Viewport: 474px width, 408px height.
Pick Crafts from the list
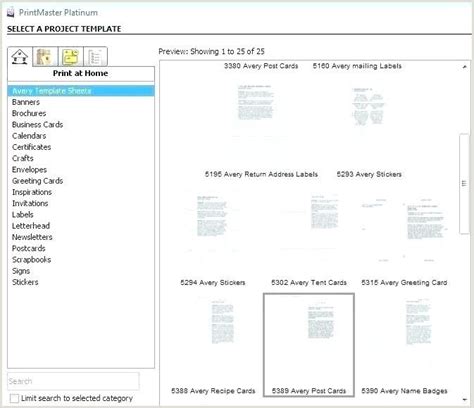23,158
